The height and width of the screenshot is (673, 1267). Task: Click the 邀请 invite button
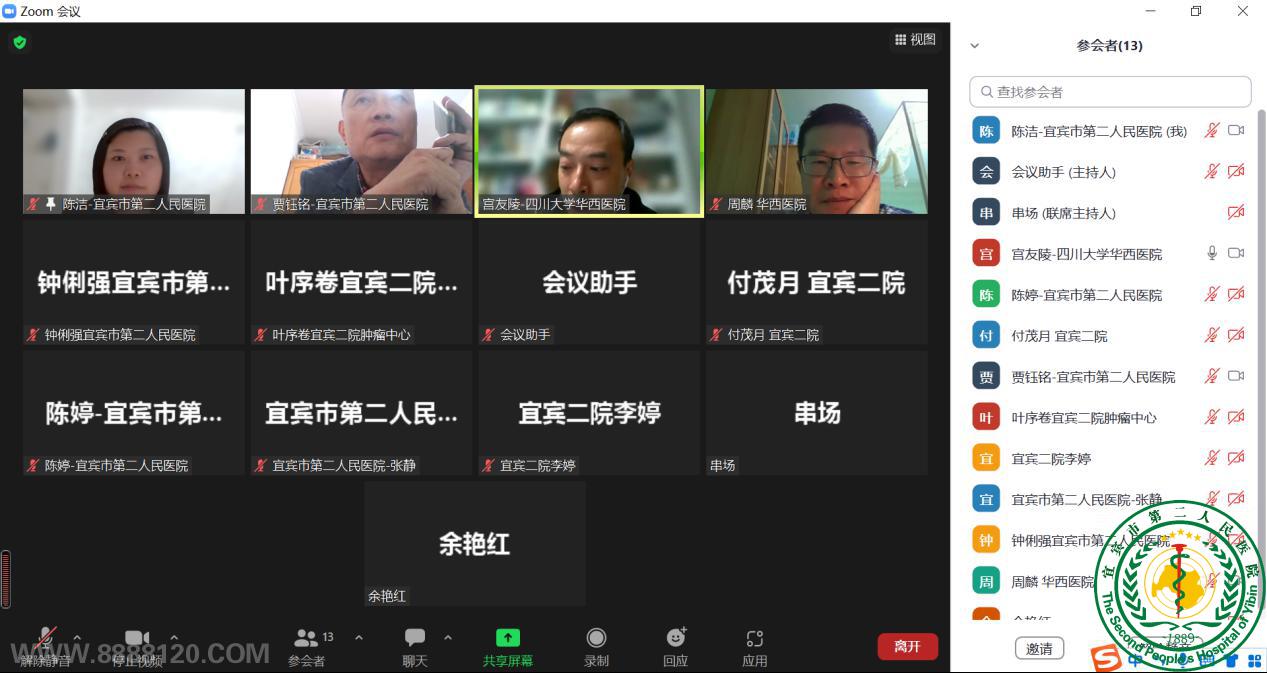pos(1039,649)
